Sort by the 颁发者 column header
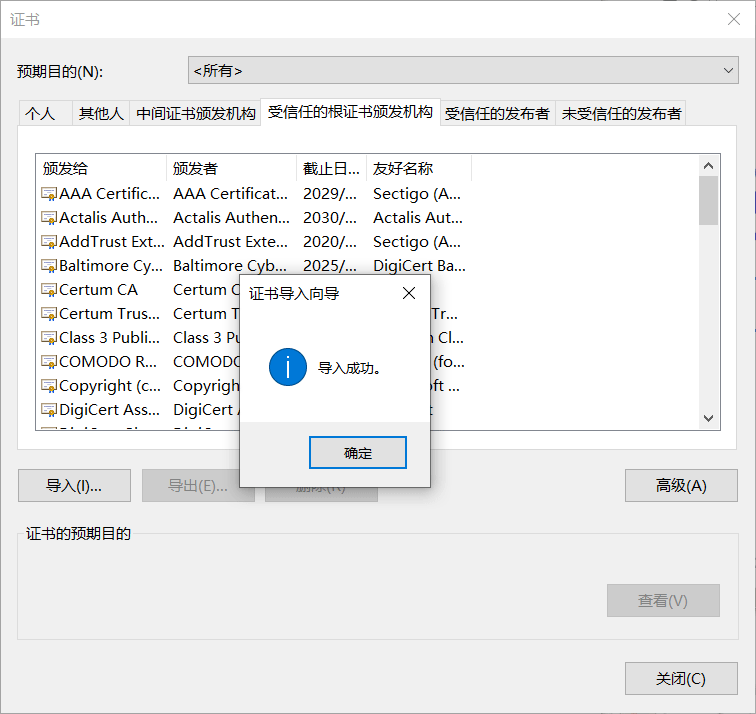The width and height of the screenshot is (756, 714). coord(231,168)
